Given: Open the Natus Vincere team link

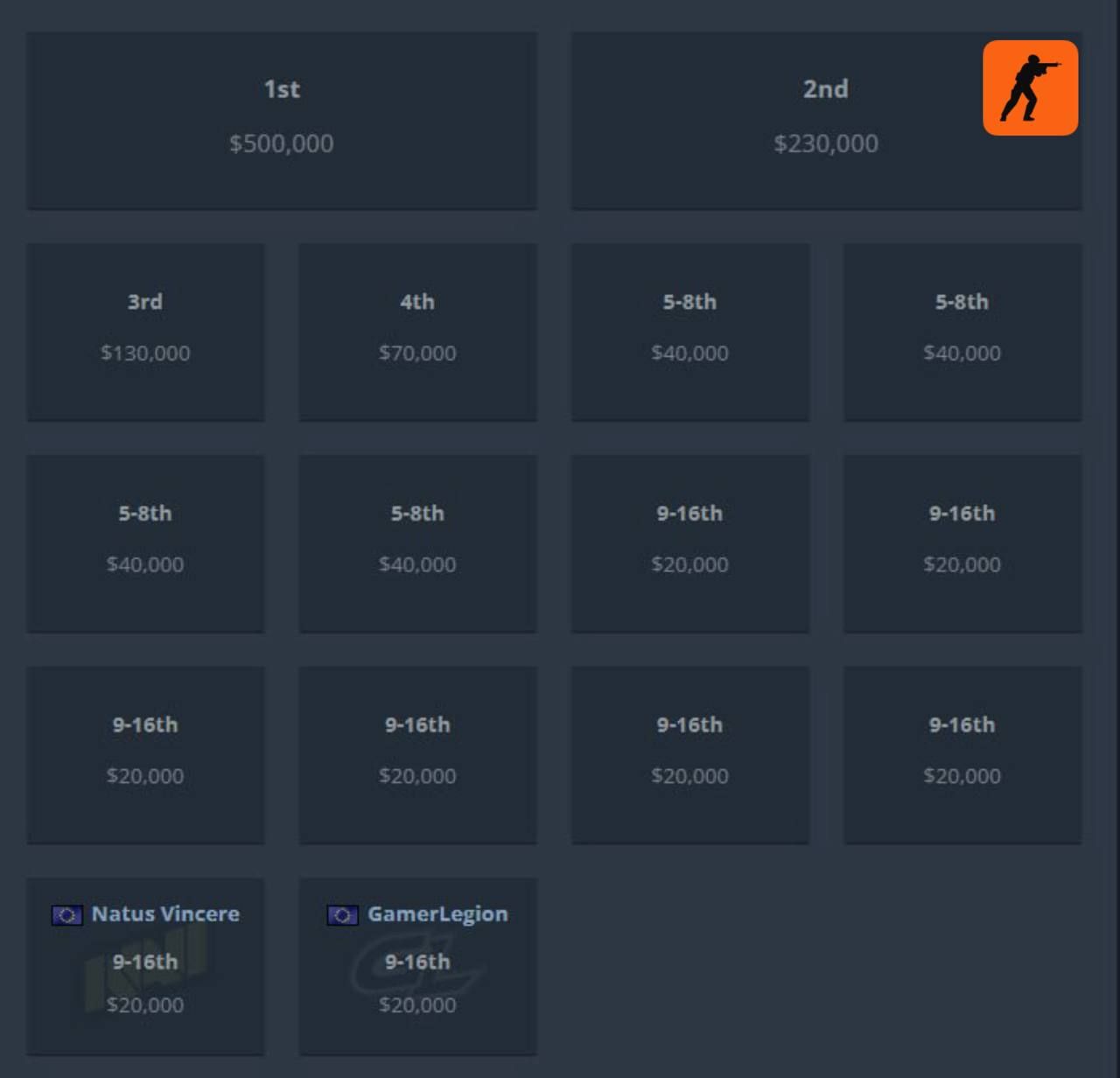Looking at the screenshot, I should coord(165,913).
